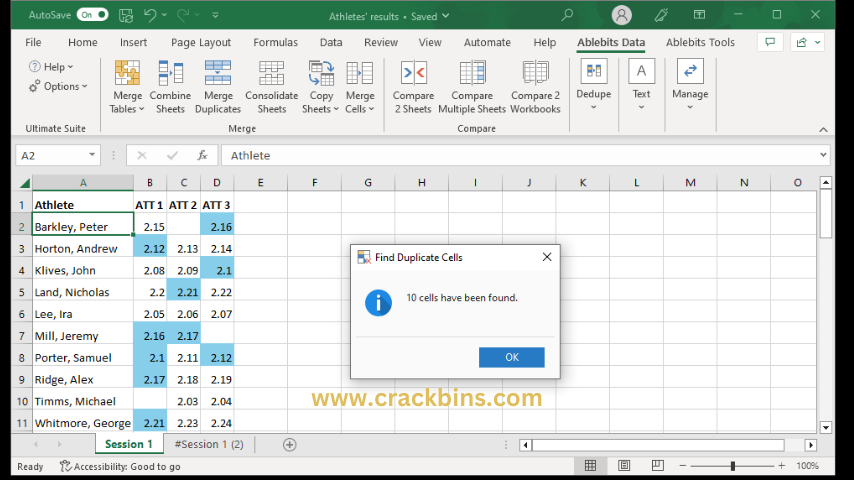Open the Dedupe tools menu
This screenshot has height=480, width=854.
click(x=593, y=86)
